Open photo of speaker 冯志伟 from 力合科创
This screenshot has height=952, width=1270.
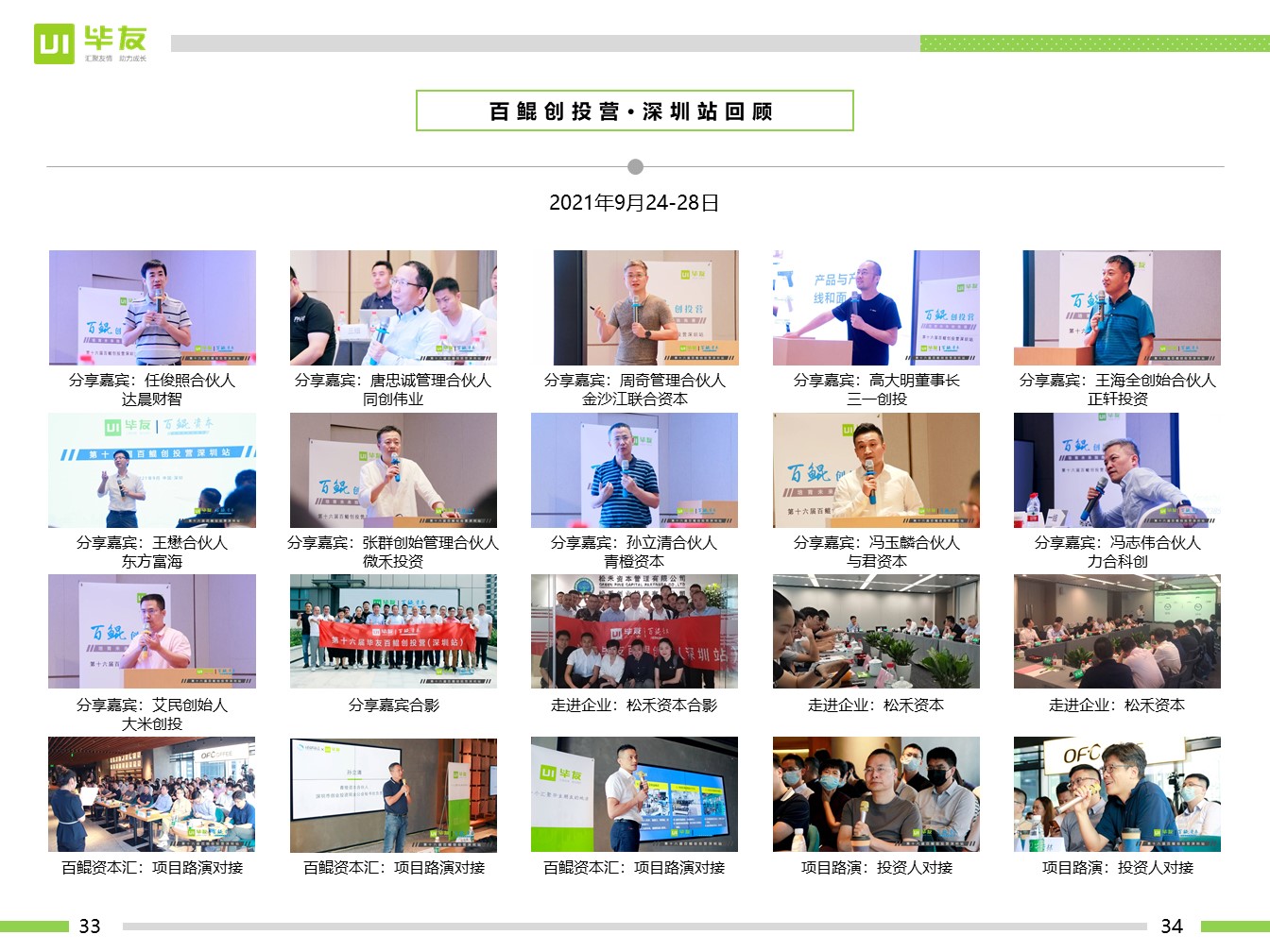pos(1117,469)
